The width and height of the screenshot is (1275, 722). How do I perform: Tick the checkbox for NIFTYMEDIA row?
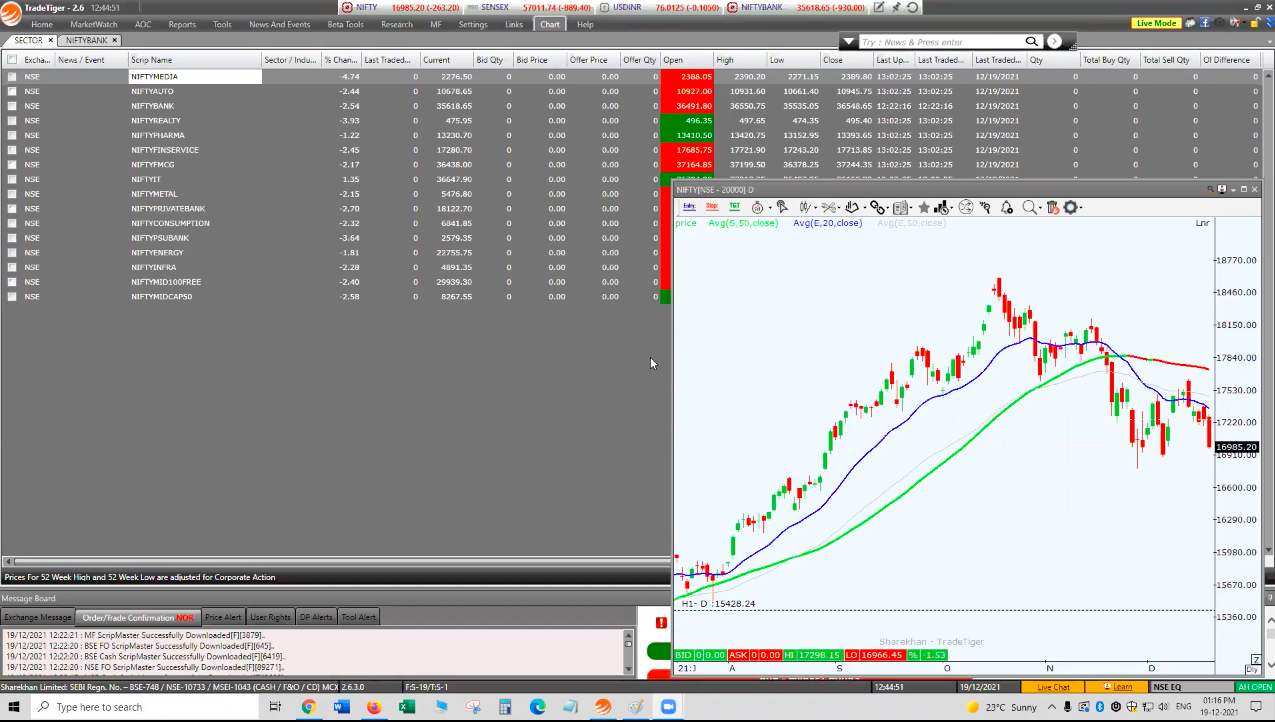[x=12, y=76]
